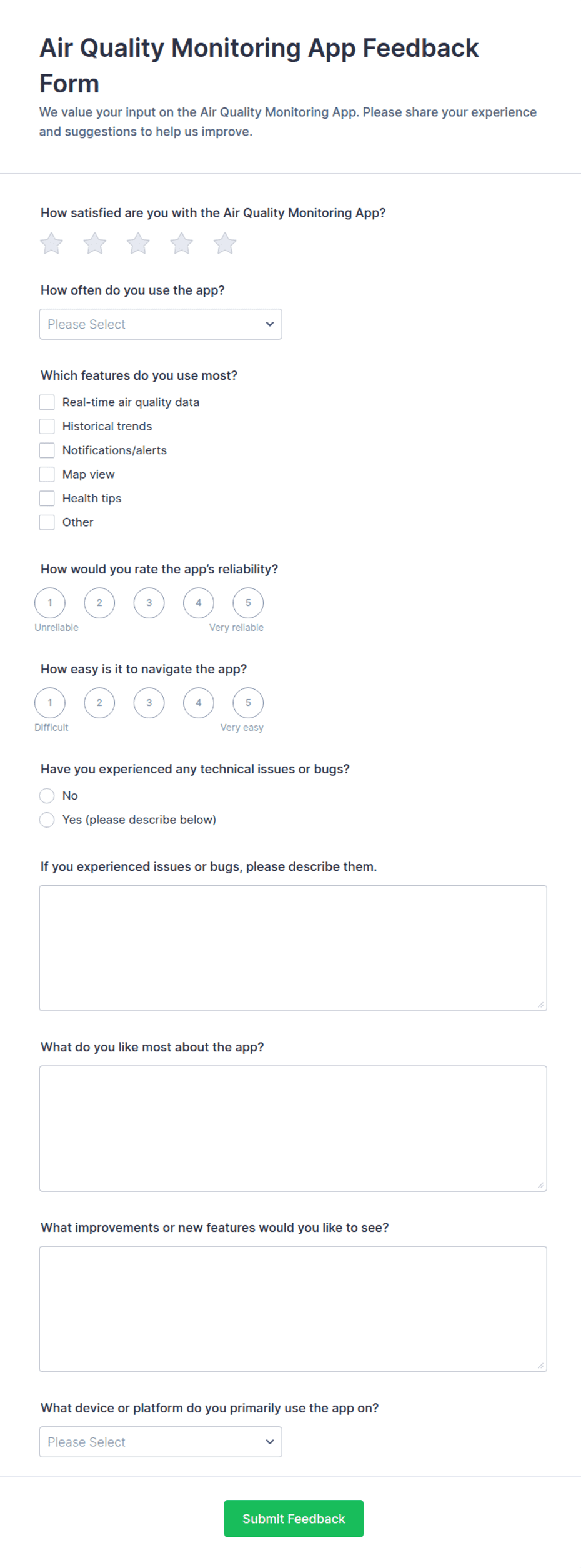
Task: Select navigation rating 4 circle
Action: point(199,703)
